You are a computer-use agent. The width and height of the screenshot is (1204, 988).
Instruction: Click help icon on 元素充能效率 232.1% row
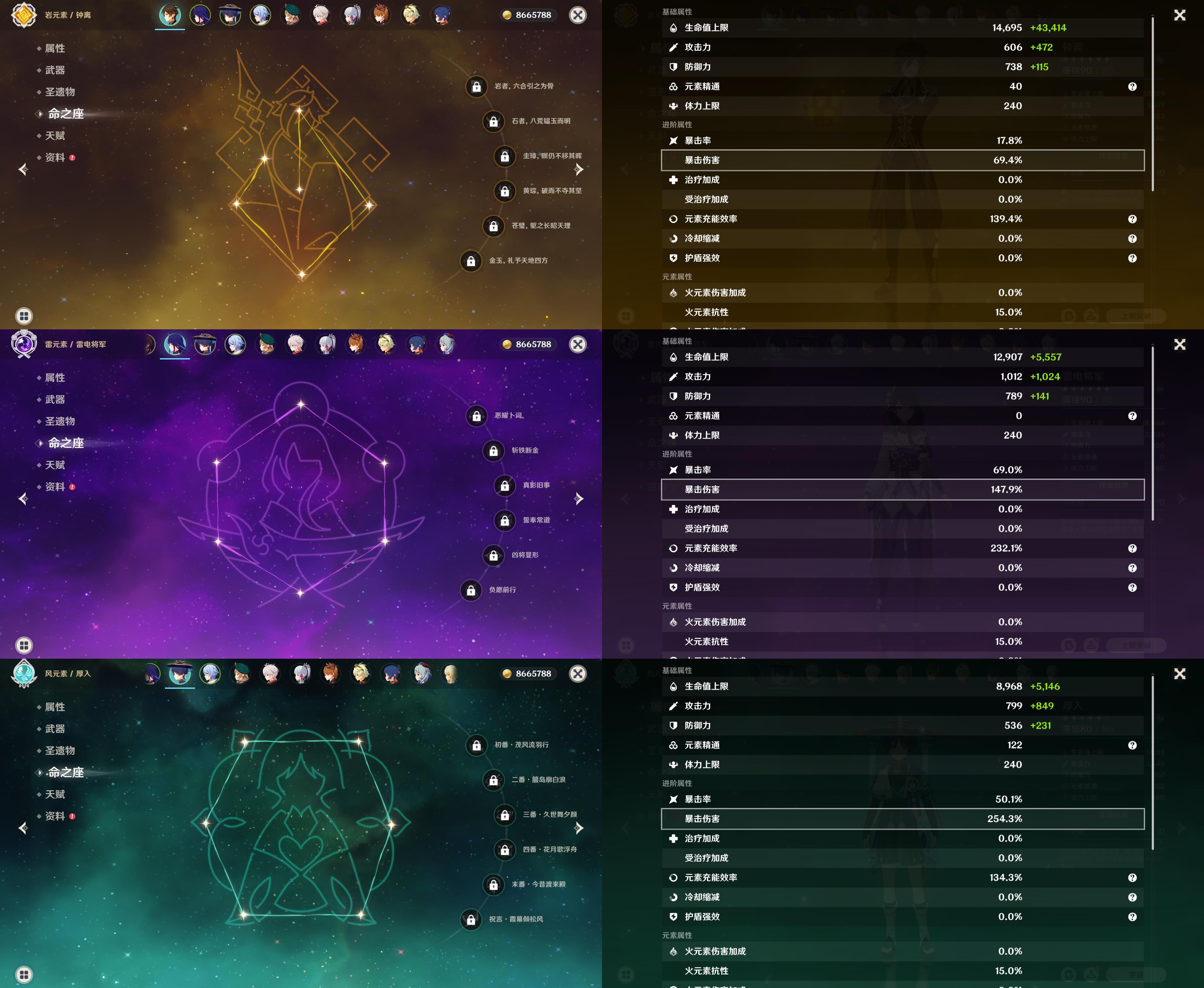1132,548
